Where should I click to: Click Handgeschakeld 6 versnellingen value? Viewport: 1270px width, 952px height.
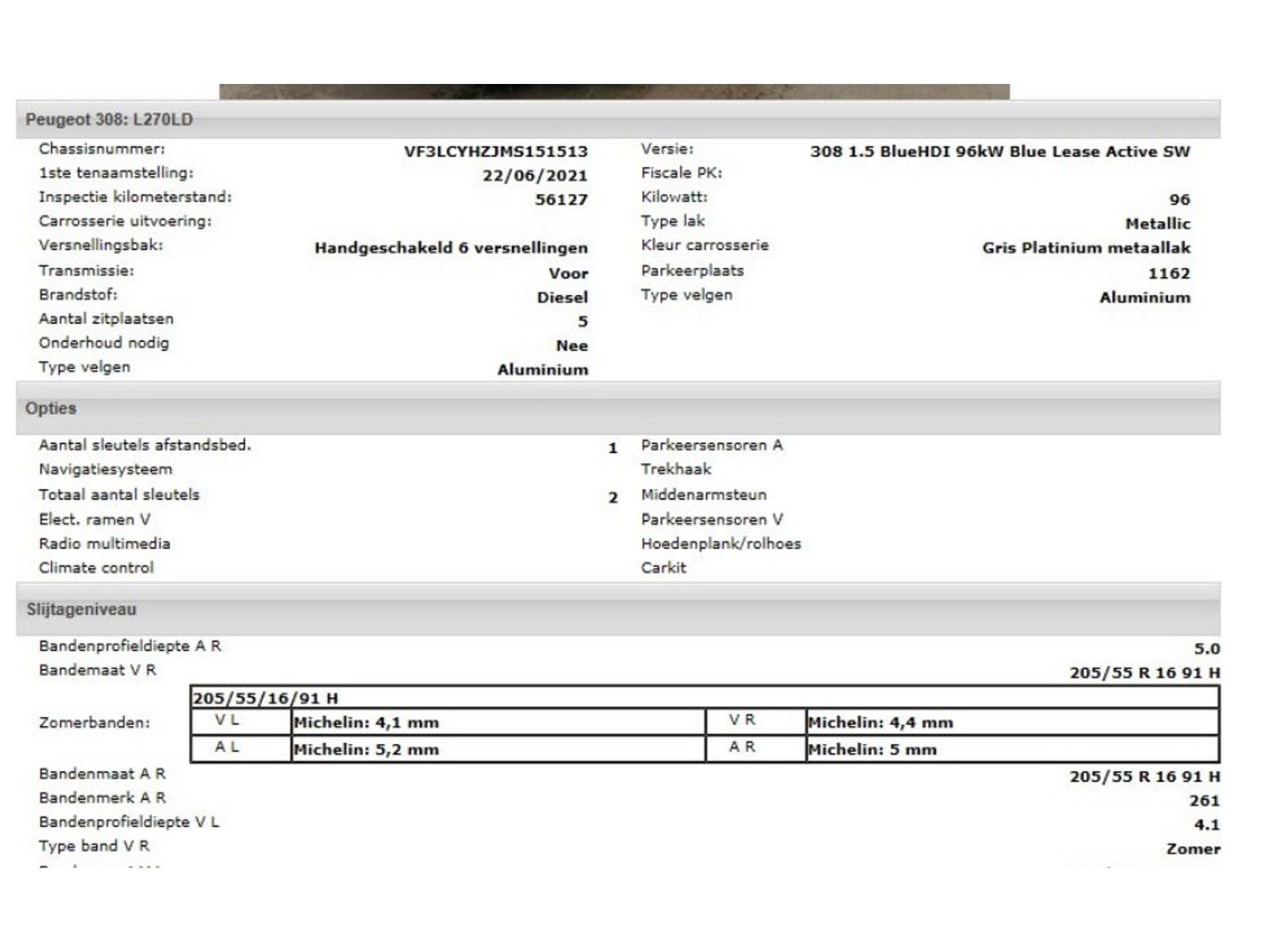pos(451,248)
